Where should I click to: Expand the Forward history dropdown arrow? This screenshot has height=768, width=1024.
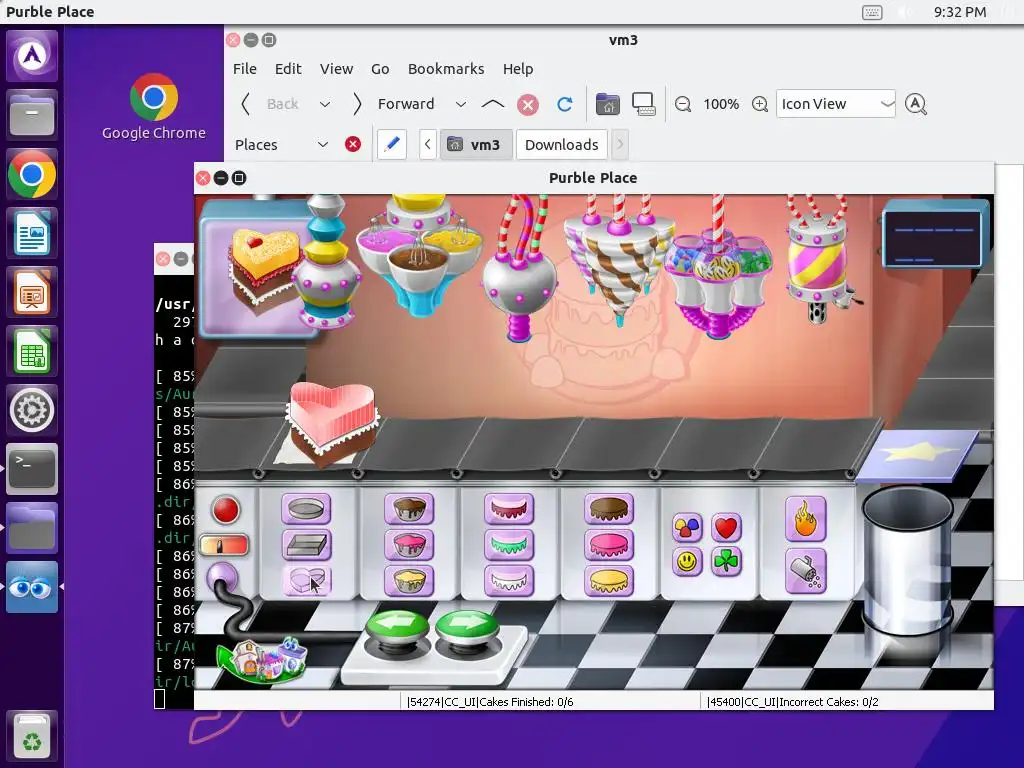(x=460, y=104)
